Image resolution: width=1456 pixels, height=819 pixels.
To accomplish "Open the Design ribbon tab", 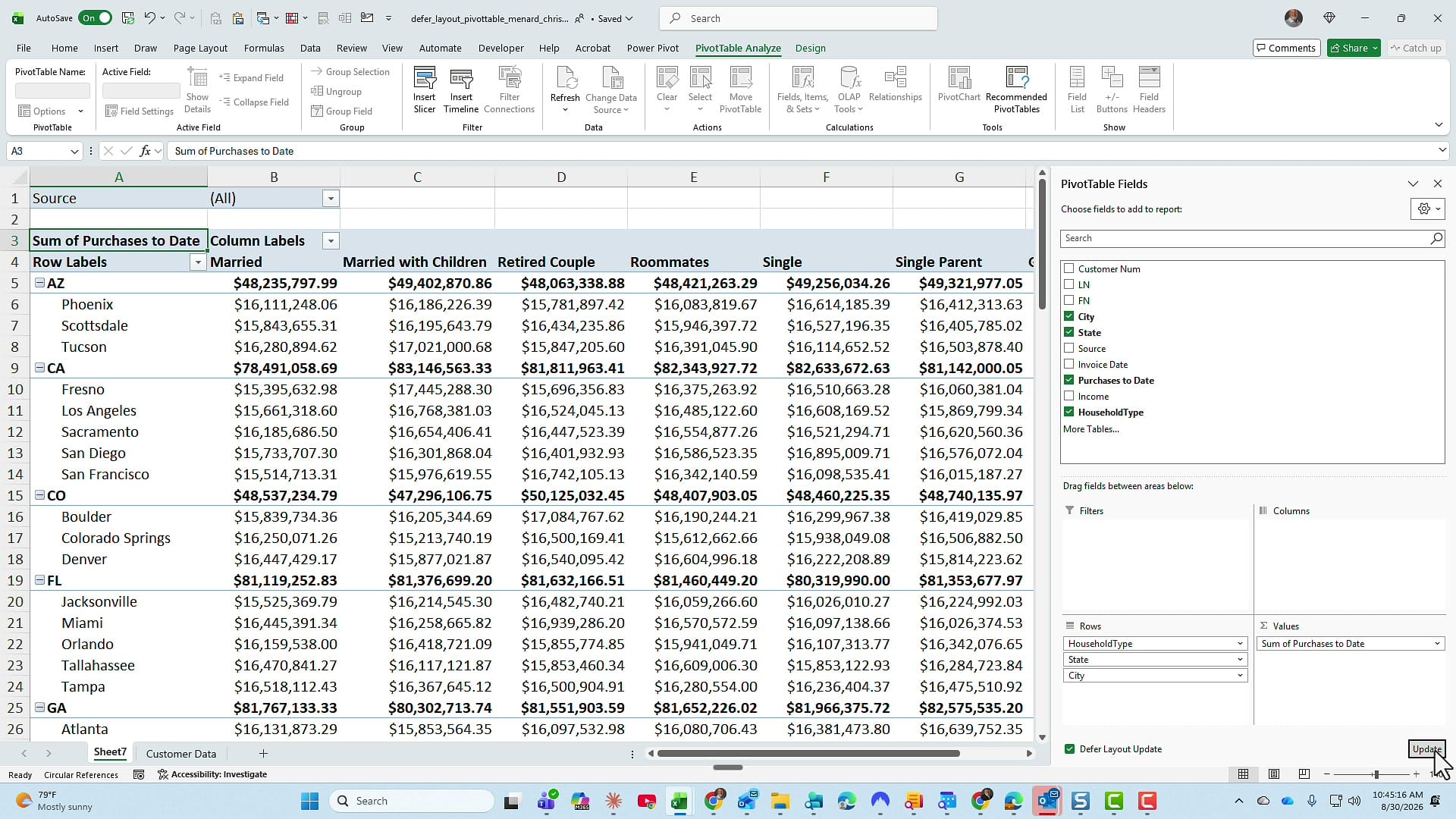I will [x=810, y=48].
